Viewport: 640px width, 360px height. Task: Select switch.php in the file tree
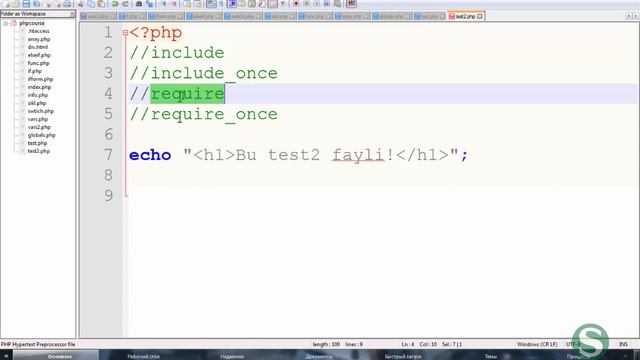[x=40, y=111]
